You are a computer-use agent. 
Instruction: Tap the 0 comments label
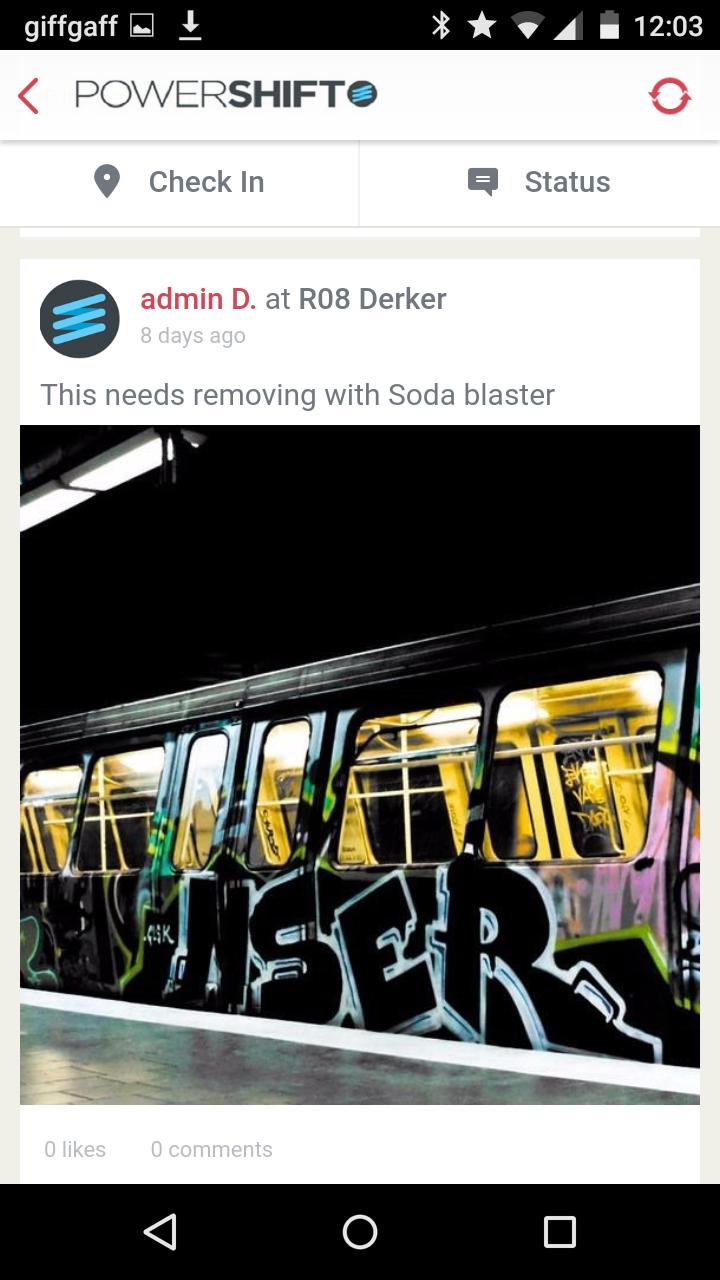pyautogui.click(x=211, y=1150)
